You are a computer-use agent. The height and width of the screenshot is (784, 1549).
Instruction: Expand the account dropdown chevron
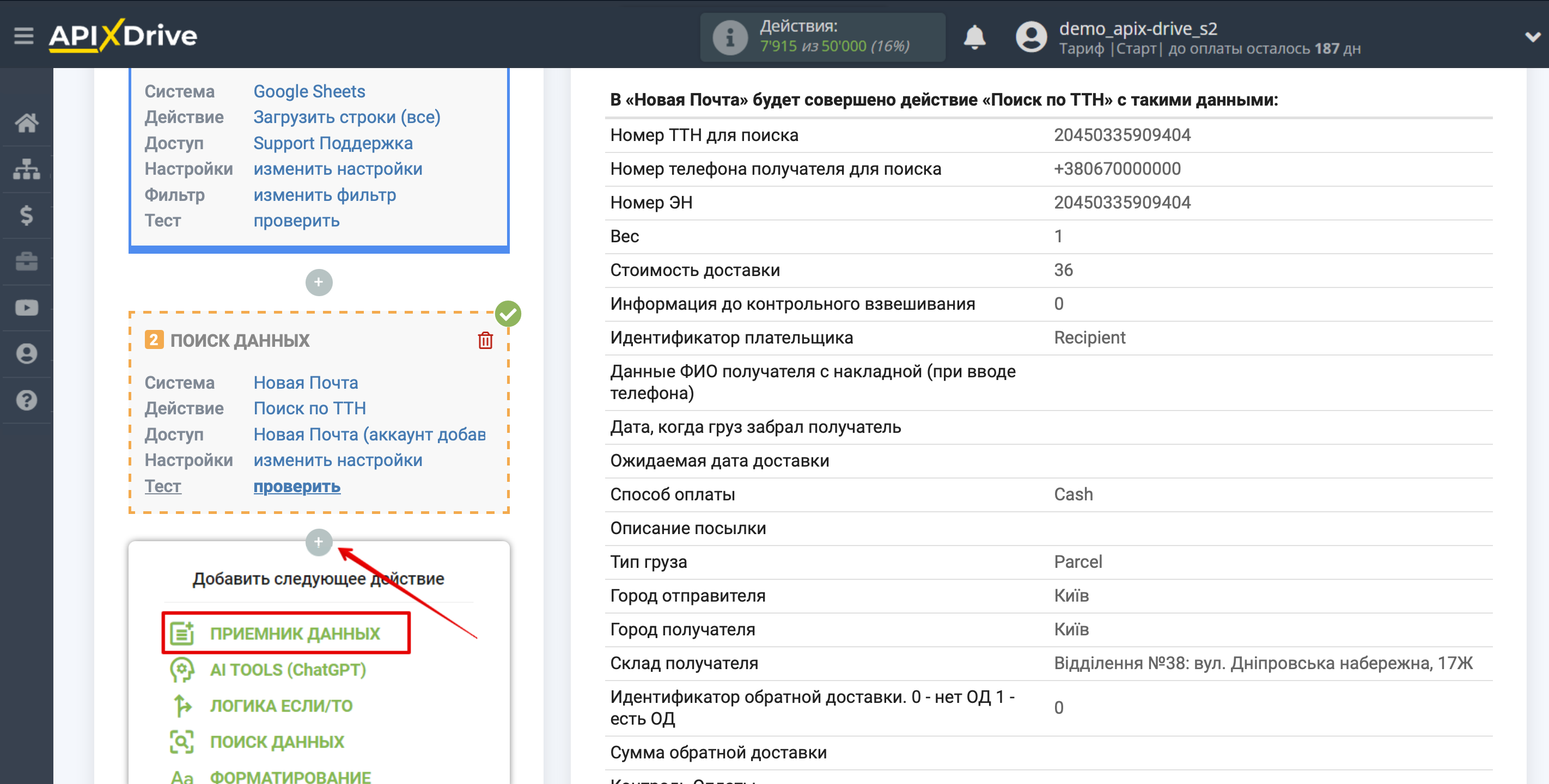point(1533,37)
